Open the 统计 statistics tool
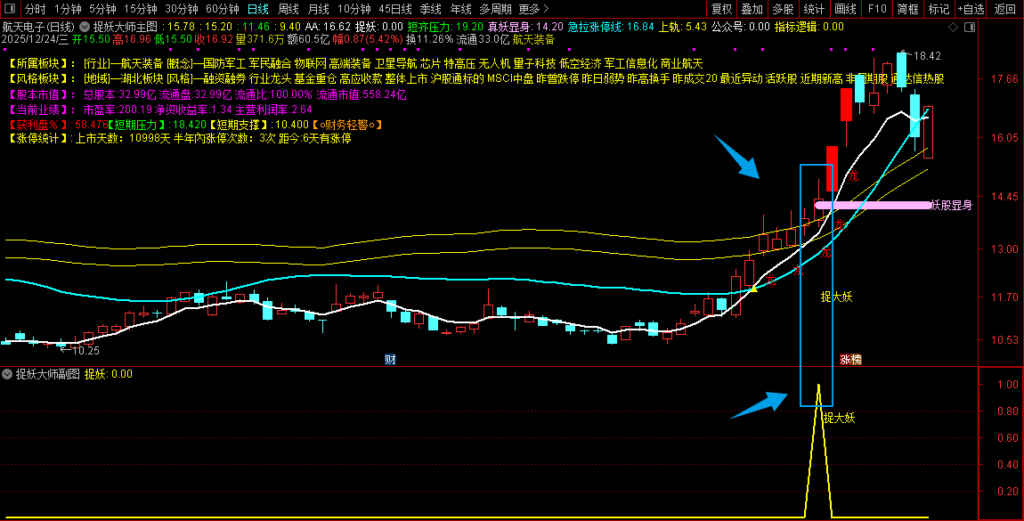 click(x=814, y=9)
